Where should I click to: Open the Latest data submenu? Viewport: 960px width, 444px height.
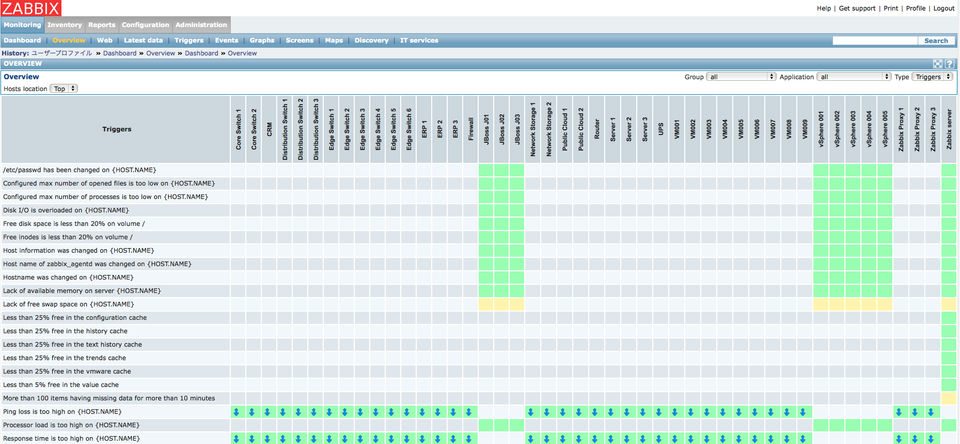point(143,40)
